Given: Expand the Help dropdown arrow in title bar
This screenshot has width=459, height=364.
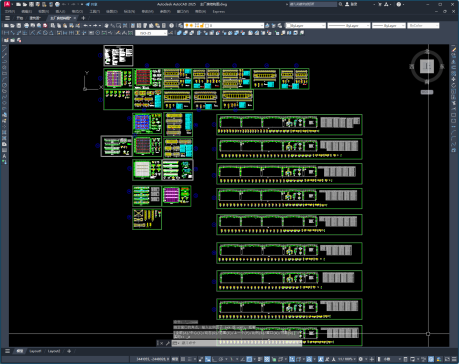Looking at the screenshot, I should pyautogui.click(x=404, y=4).
